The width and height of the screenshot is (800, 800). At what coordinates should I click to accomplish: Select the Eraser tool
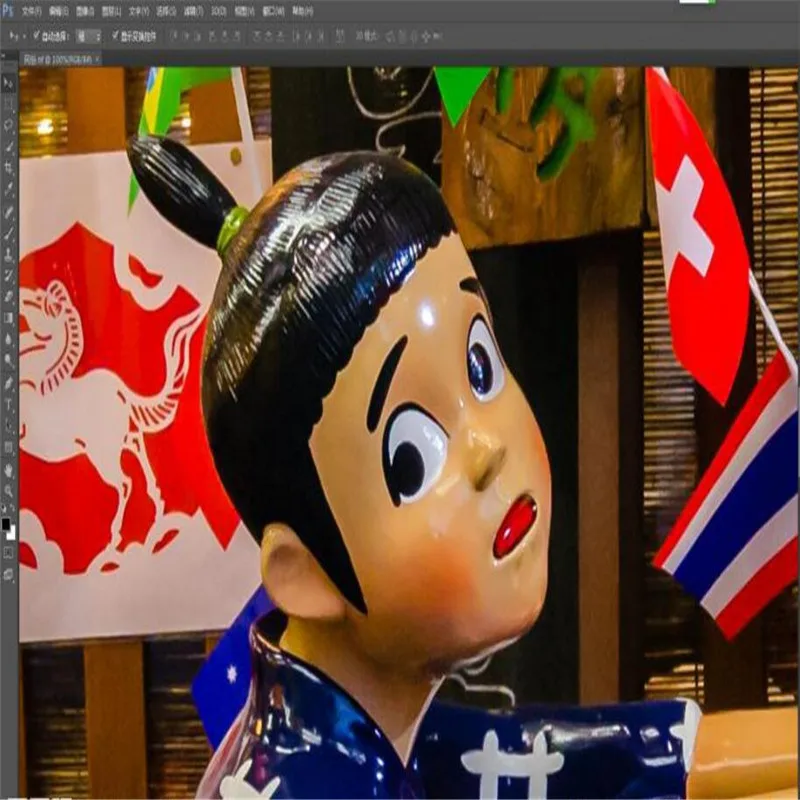click(9, 296)
